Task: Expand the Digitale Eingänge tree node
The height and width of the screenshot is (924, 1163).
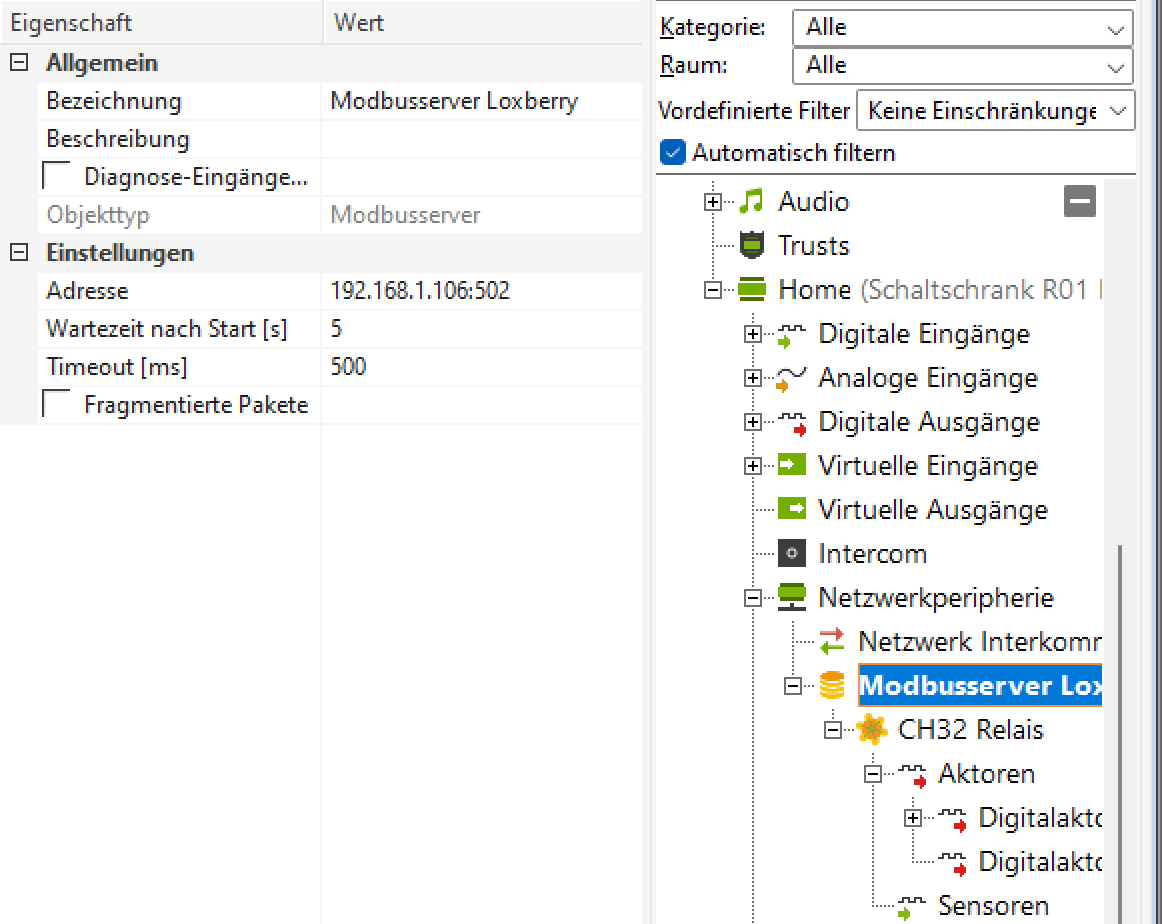Action: click(752, 335)
